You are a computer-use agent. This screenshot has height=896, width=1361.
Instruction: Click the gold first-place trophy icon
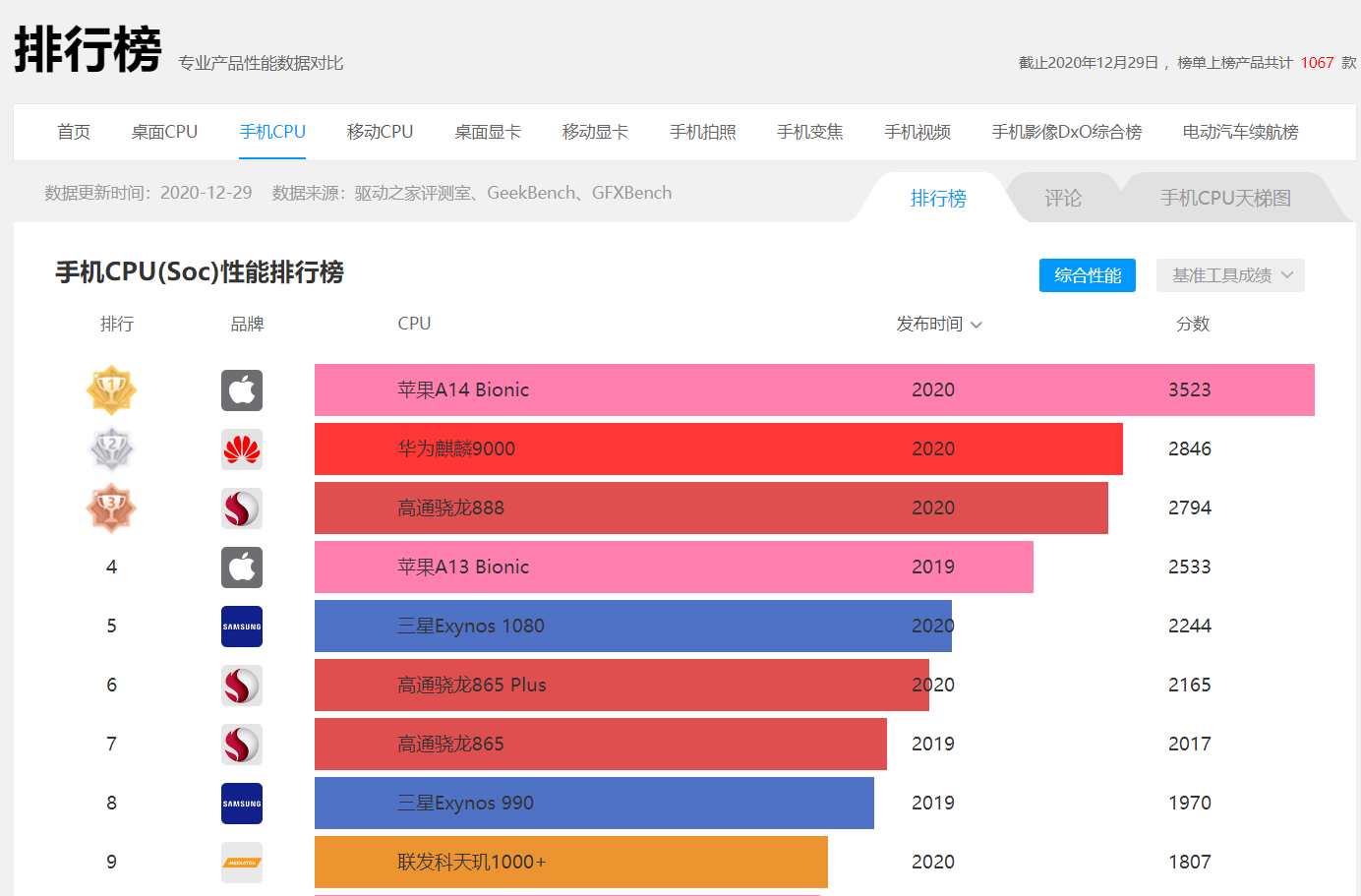click(111, 390)
